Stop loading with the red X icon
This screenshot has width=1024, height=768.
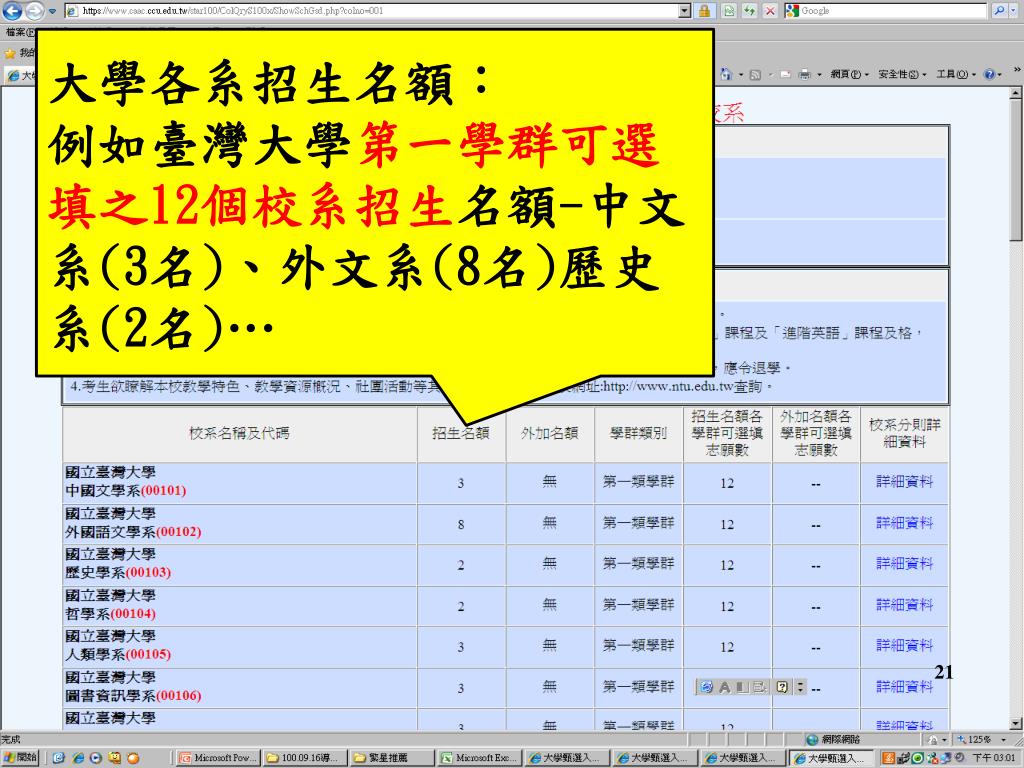[770, 11]
